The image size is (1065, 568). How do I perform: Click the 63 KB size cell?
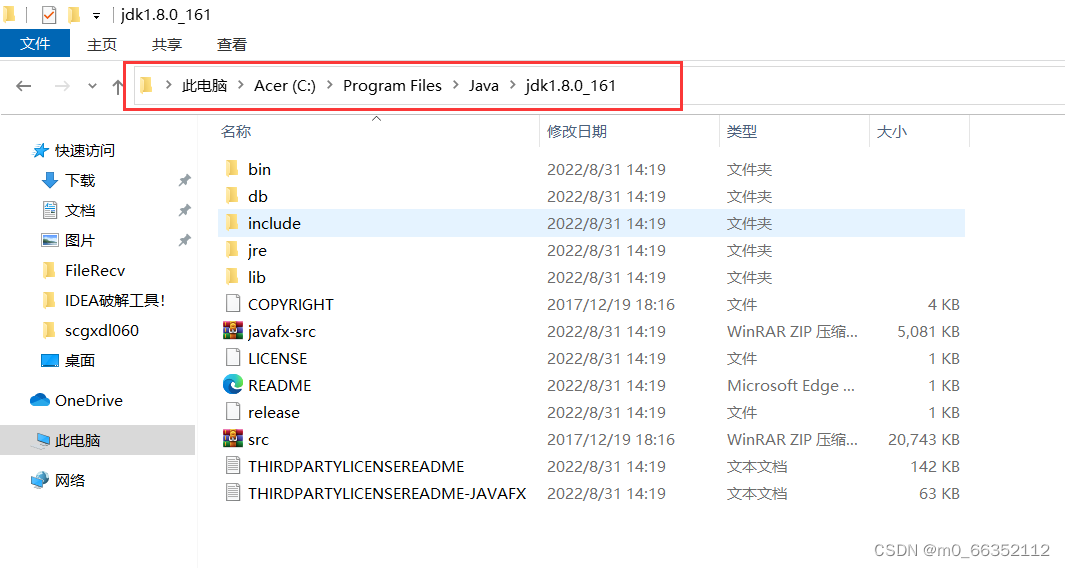pos(939,493)
